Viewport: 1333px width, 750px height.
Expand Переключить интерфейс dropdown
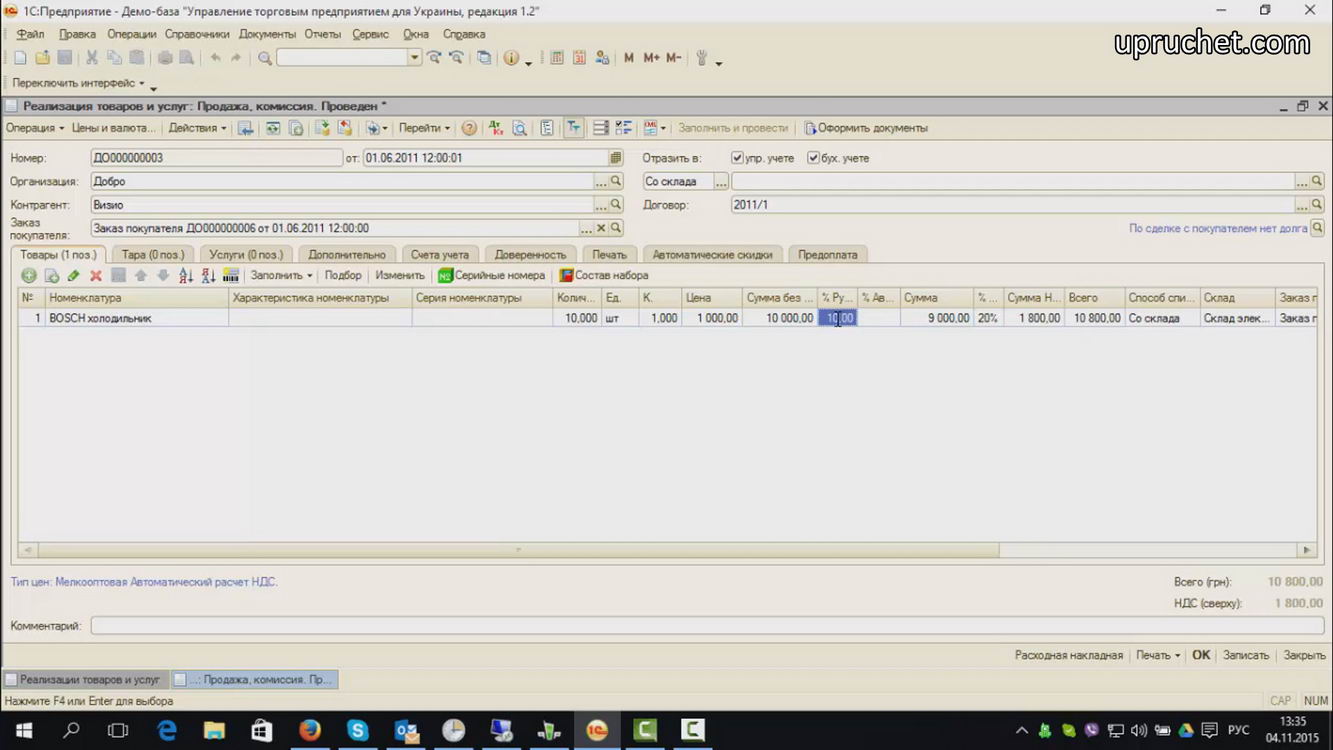click(x=79, y=83)
